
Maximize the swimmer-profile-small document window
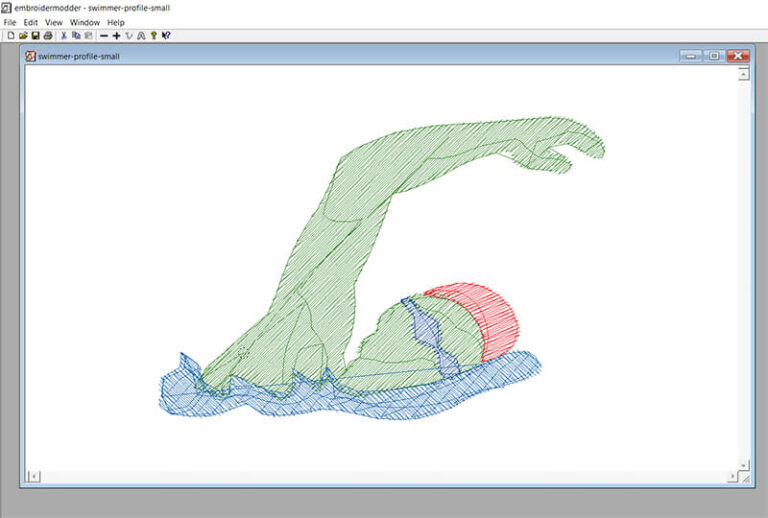pyautogui.click(x=714, y=56)
